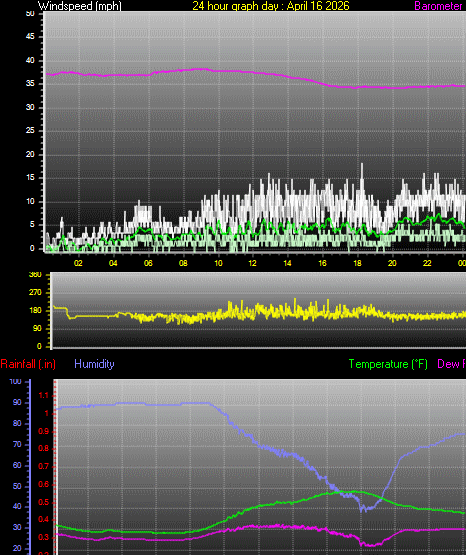Click the '14' hour label on time axis
The image size is (466, 555).
pyautogui.click(x=287, y=263)
